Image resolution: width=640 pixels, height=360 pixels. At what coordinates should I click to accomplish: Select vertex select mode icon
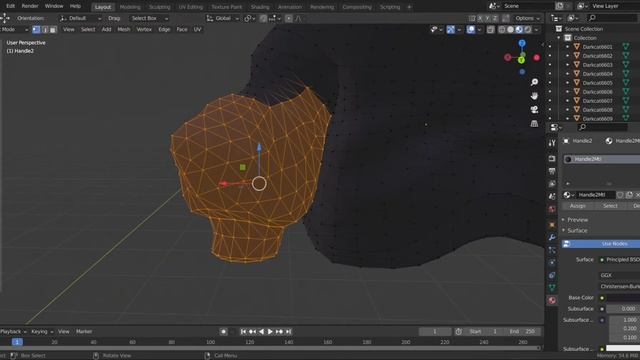pos(36,29)
